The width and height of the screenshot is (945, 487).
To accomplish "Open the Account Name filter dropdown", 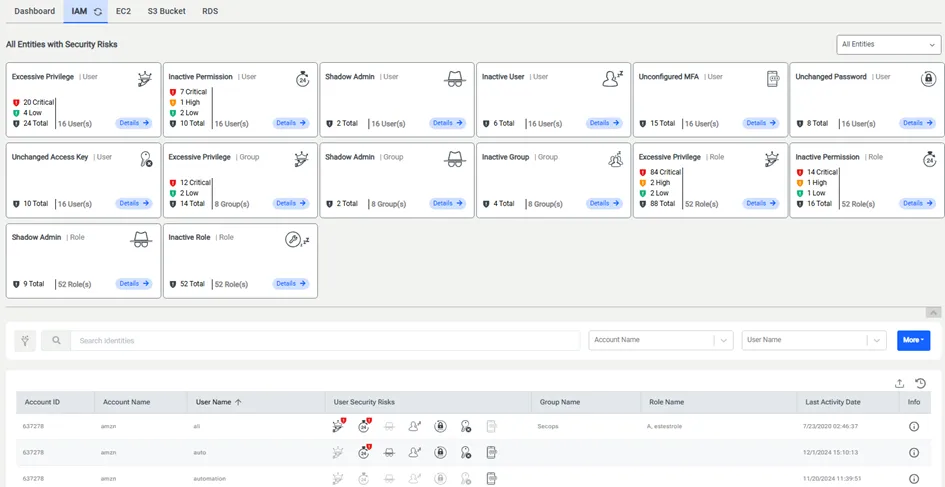I will (661, 340).
